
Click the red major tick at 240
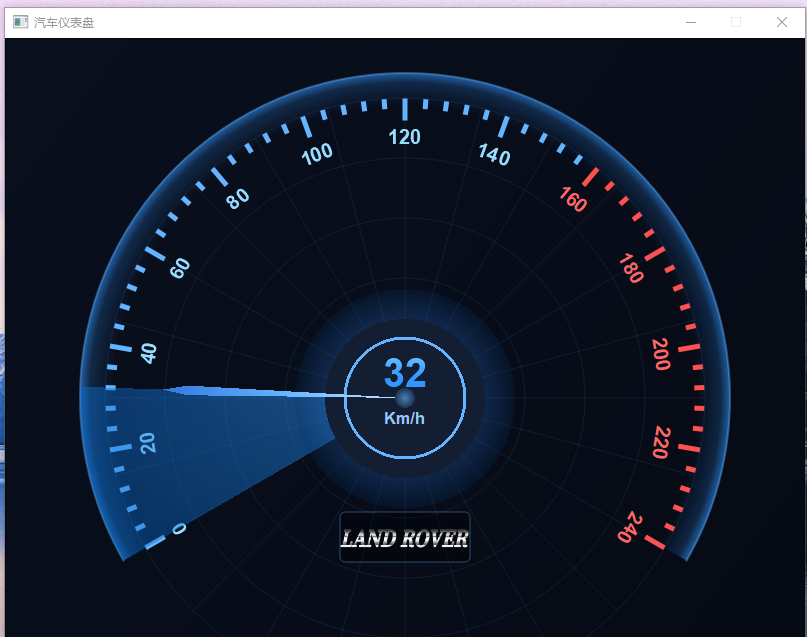655,542
